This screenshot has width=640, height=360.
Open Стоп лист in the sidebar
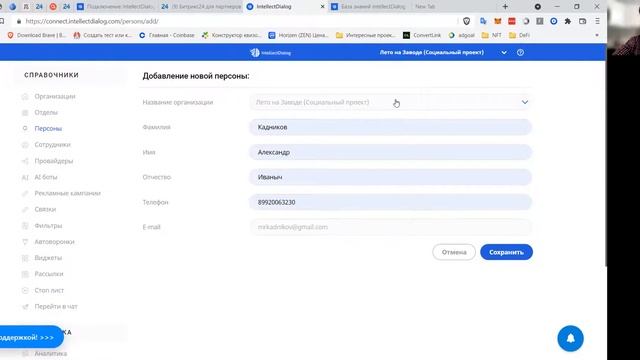(49, 290)
